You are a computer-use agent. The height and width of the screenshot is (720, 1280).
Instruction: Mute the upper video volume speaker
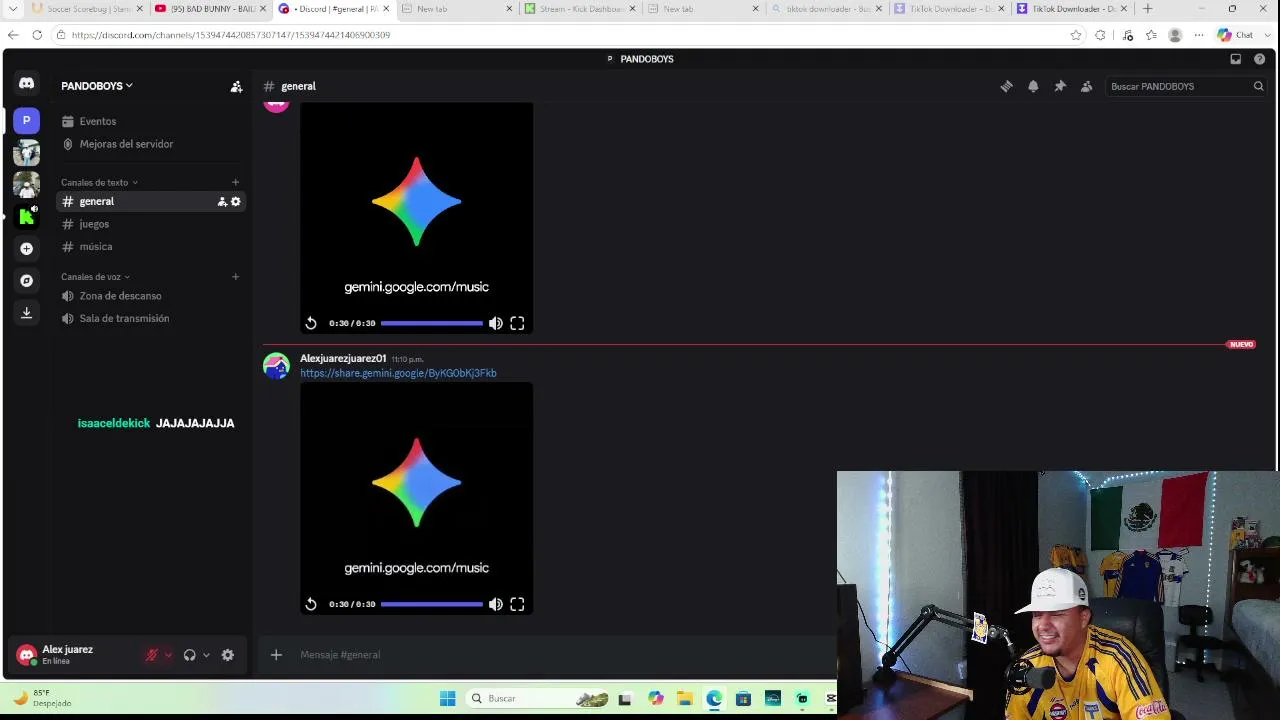[x=496, y=323]
